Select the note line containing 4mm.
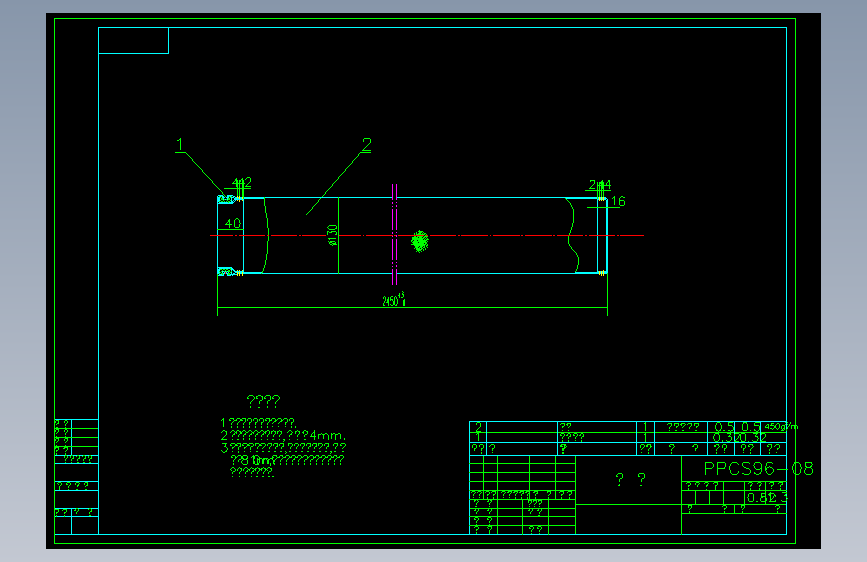The width and height of the screenshot is (867, 562). 283,435
